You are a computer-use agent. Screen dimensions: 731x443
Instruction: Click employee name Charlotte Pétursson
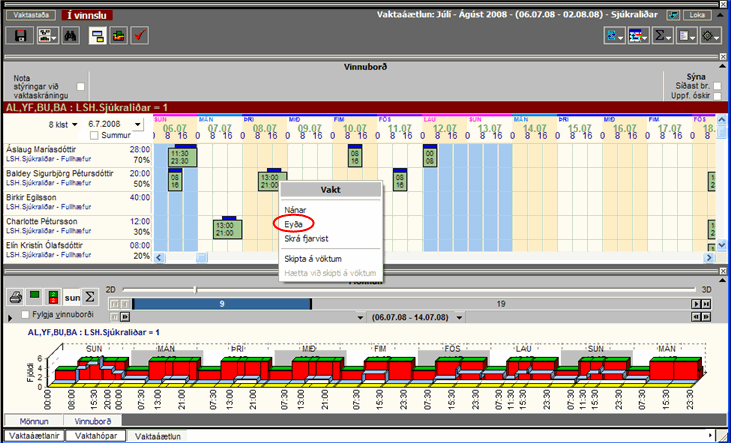(42, 221)
